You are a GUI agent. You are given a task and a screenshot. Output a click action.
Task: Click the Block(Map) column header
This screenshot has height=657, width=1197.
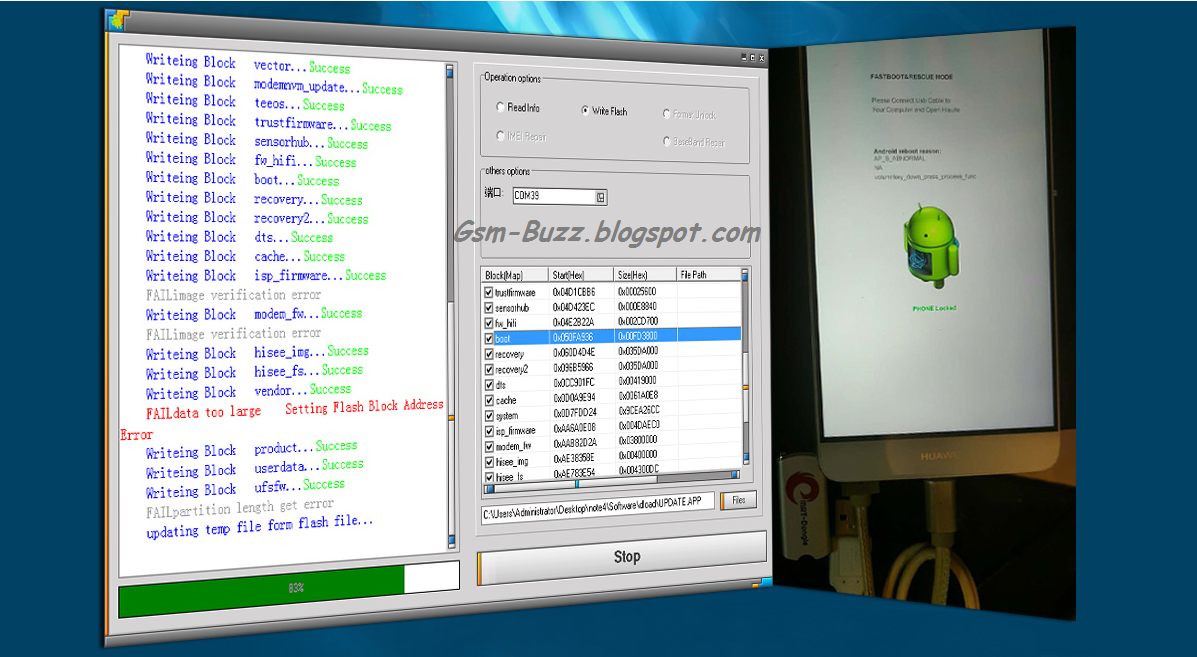pyautogui.click(x=515, y=275)
